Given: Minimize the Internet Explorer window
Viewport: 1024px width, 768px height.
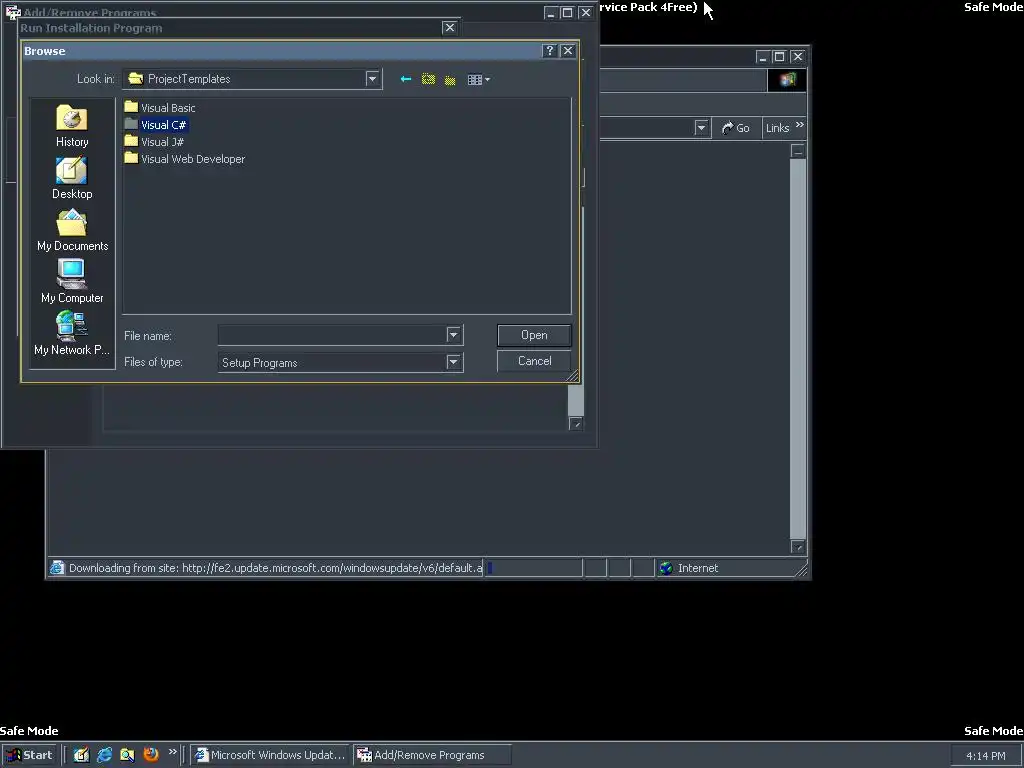Looking at the screenshot, I should tap(762, 57).
